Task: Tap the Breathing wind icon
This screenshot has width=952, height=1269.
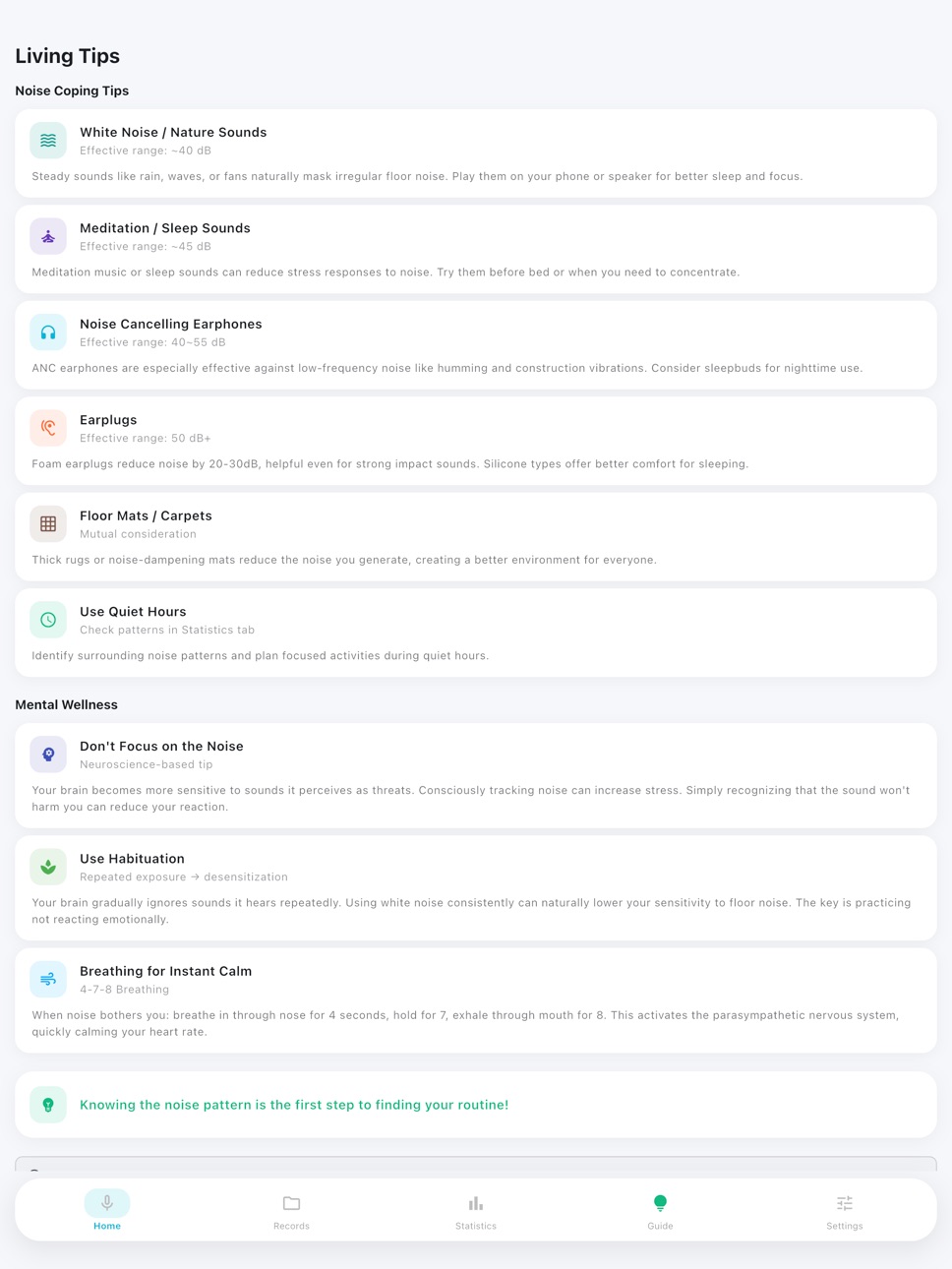Action: tap(48, 979)
